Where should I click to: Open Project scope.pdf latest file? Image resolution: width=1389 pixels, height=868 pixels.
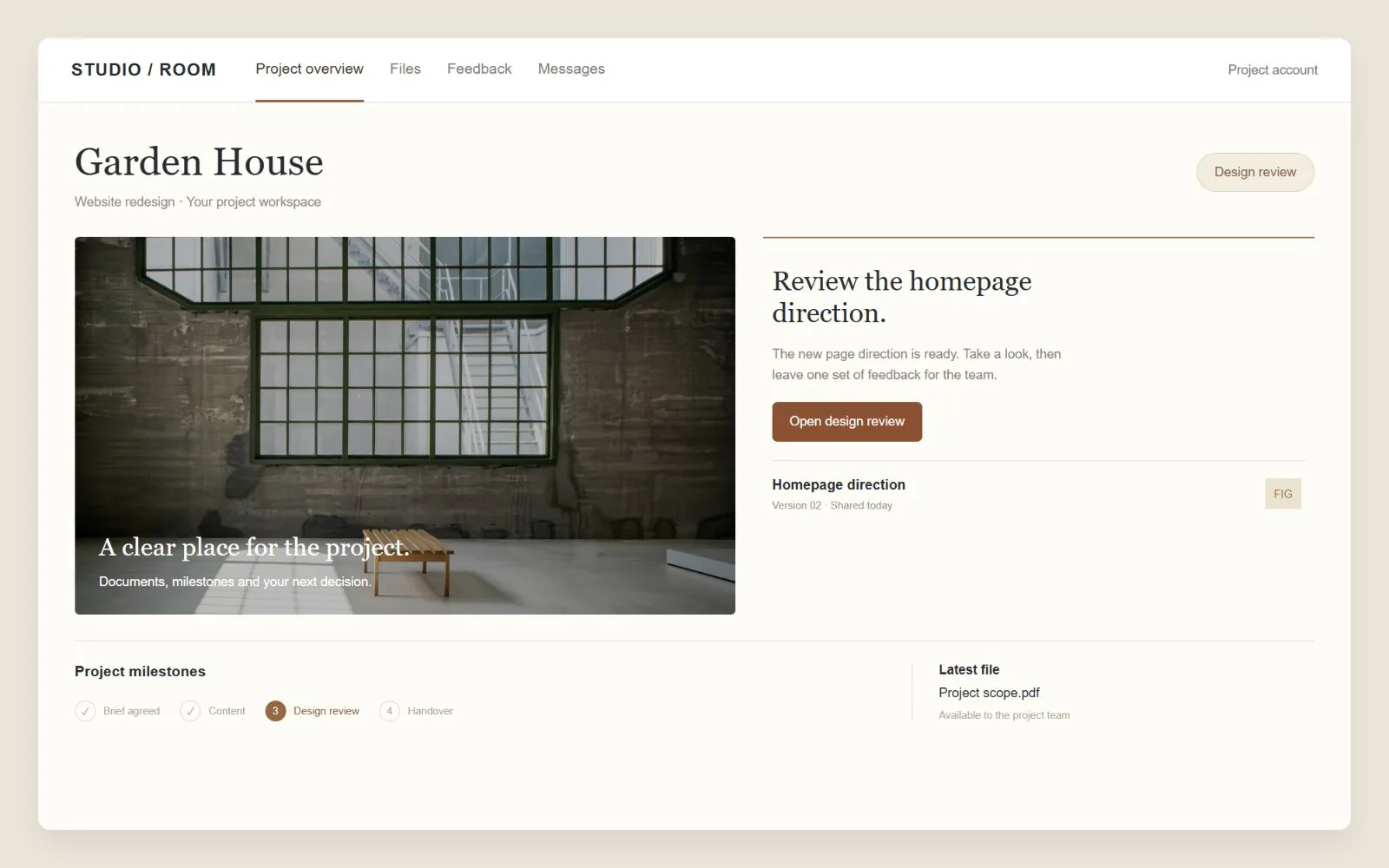coord(989,693)
